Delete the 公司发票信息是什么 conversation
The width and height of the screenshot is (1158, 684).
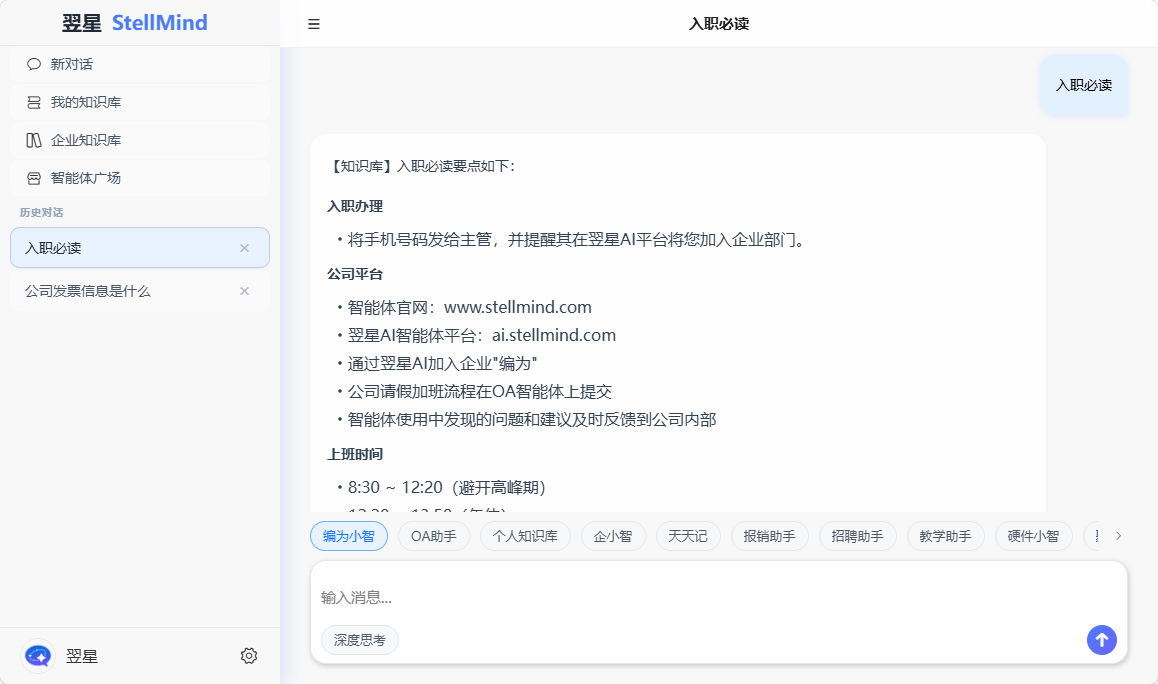[244, 291]
